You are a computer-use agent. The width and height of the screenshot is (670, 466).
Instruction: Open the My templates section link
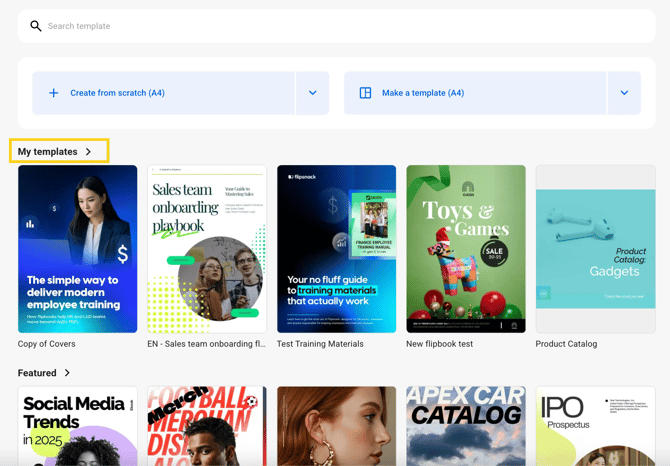coord(48,152)
